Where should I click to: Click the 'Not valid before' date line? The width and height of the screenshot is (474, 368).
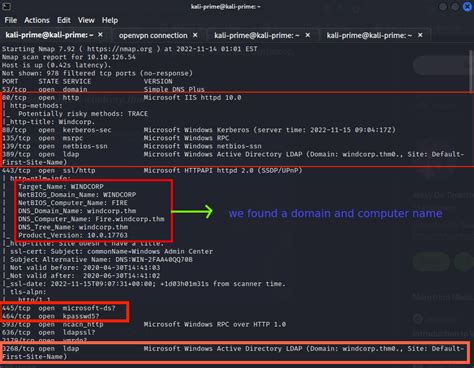tap(85, 268)
